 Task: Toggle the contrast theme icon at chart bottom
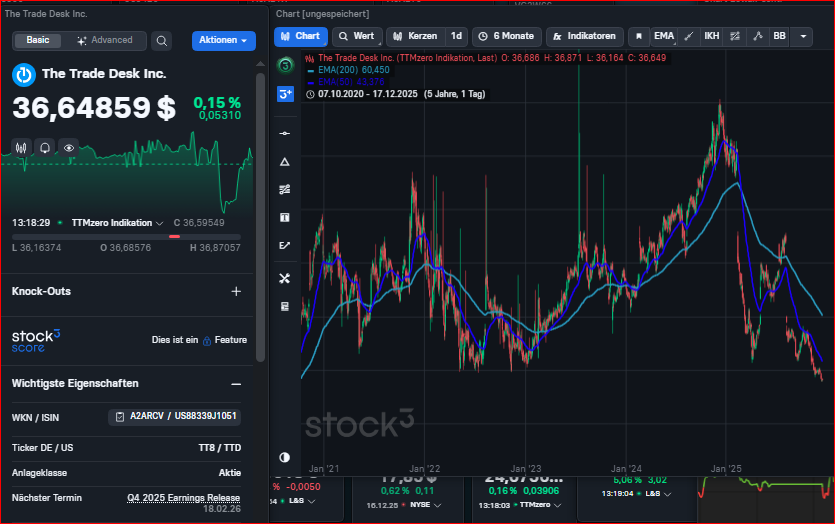click(285, 457)
